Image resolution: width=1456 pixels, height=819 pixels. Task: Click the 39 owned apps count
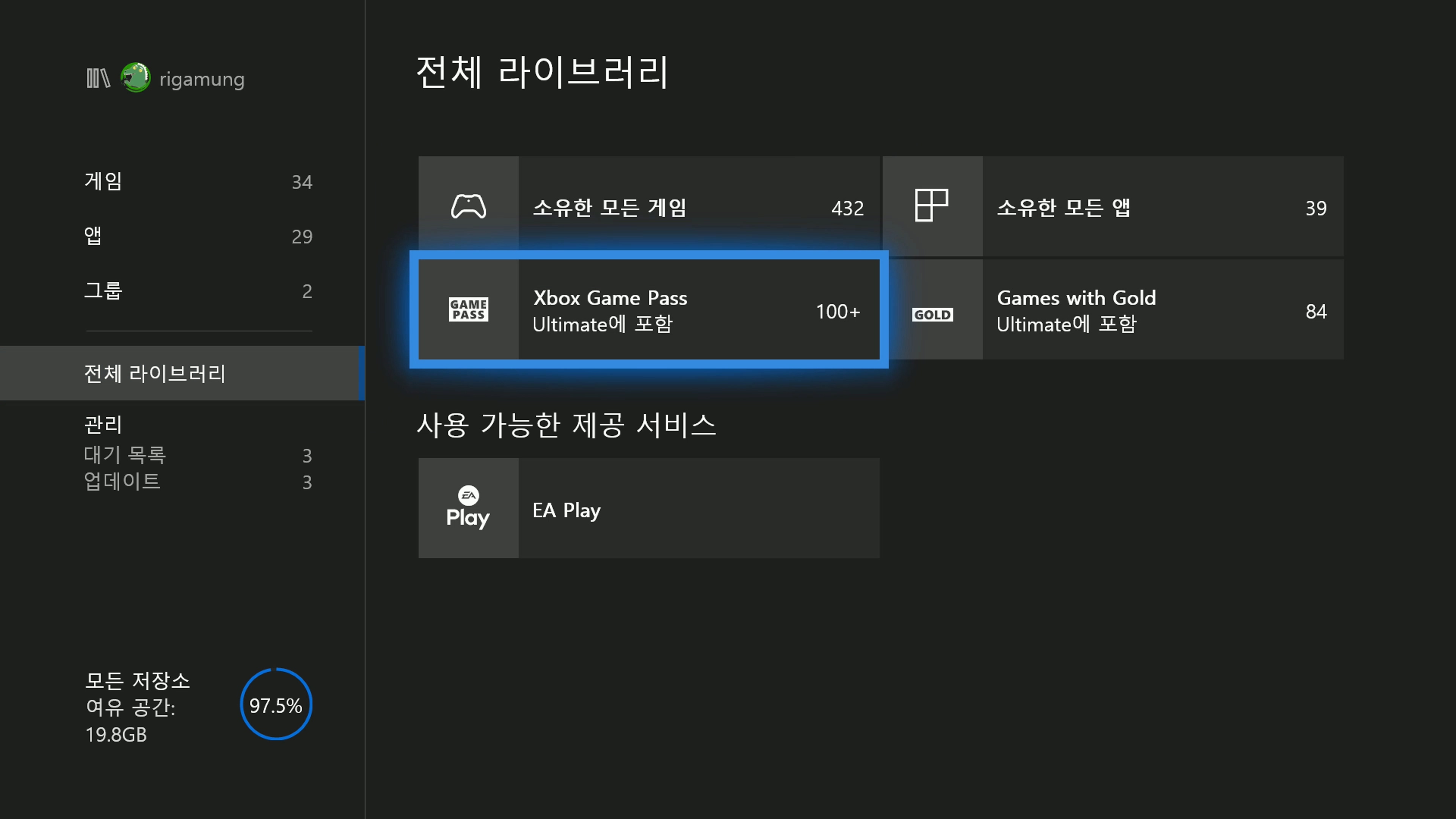point(1316,208)
